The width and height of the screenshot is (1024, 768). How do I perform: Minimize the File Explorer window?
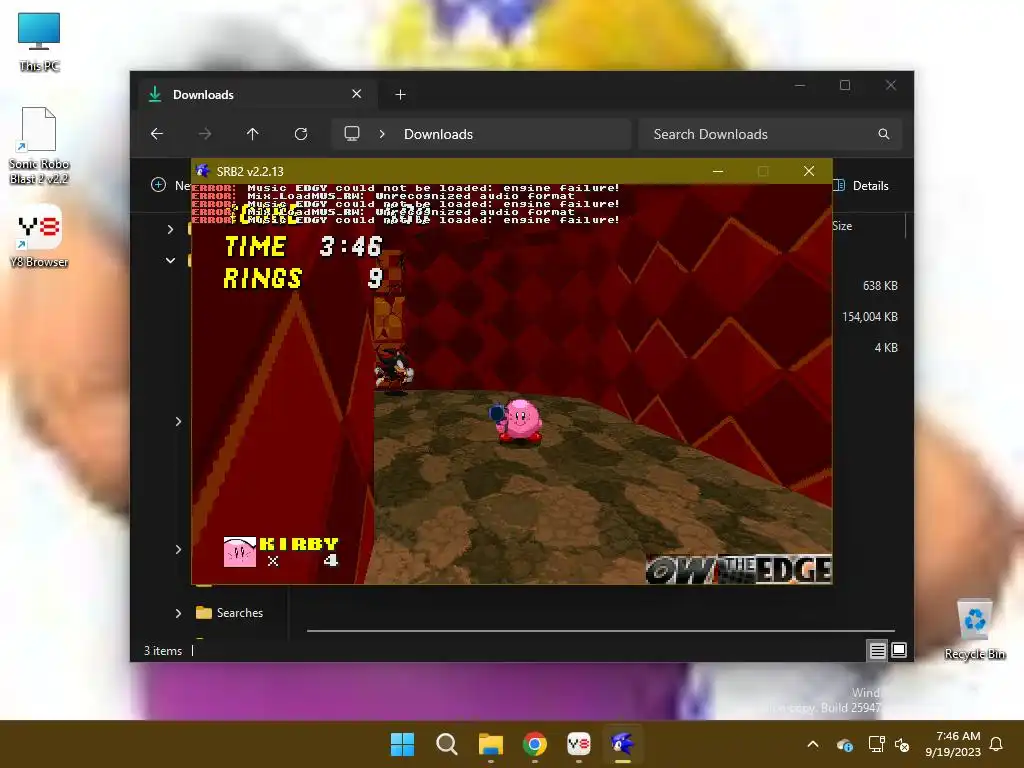[x=800, y=86]
